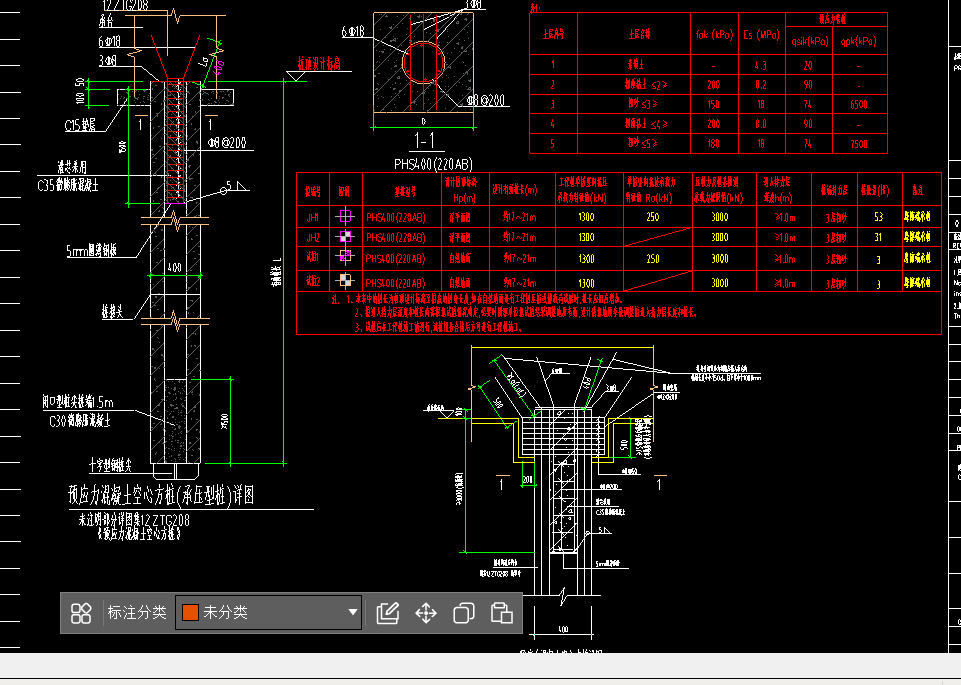Click the 标注分类 label
The image size is (961, 685).
(x=137, y=612)
